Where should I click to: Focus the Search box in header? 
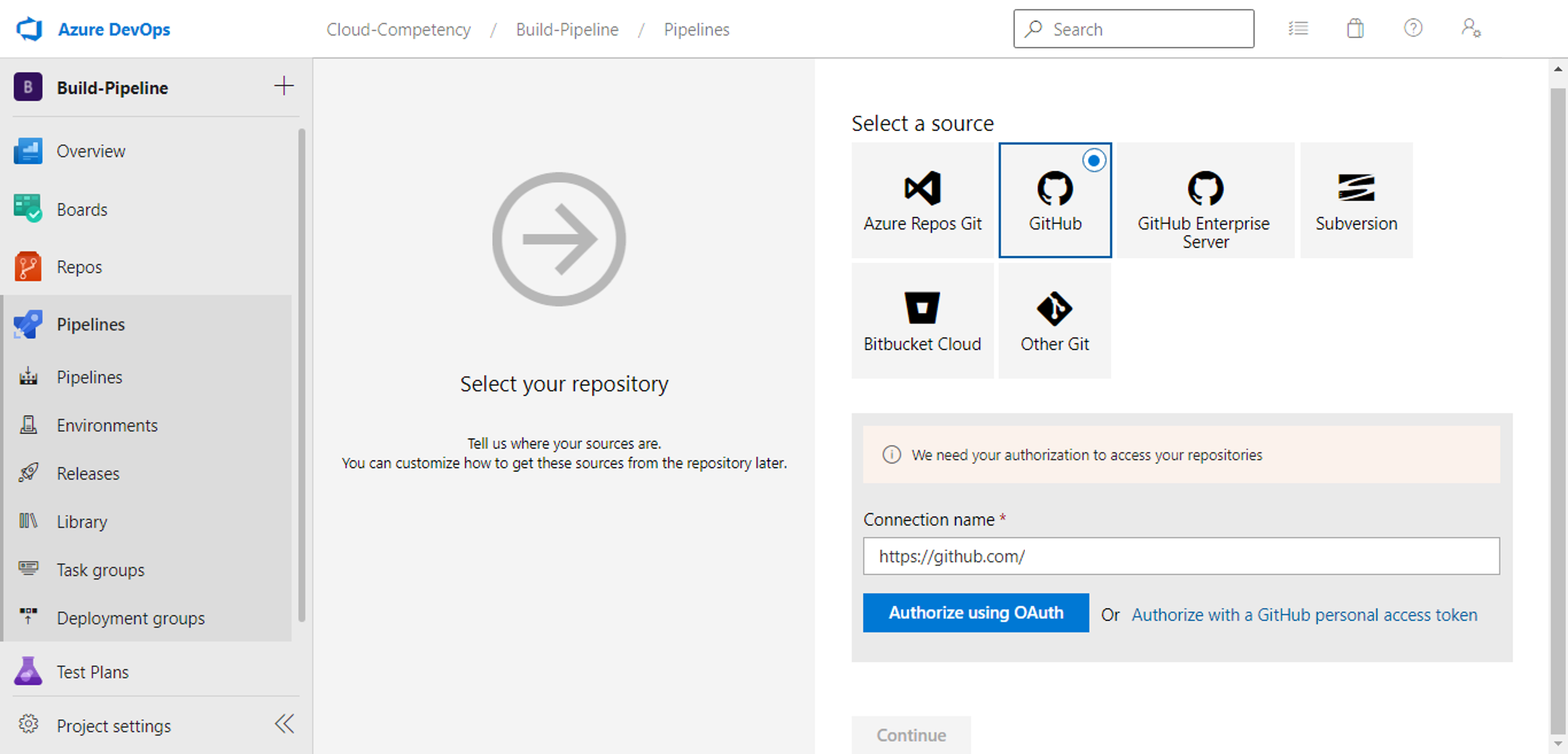(x=1133, y=29)
